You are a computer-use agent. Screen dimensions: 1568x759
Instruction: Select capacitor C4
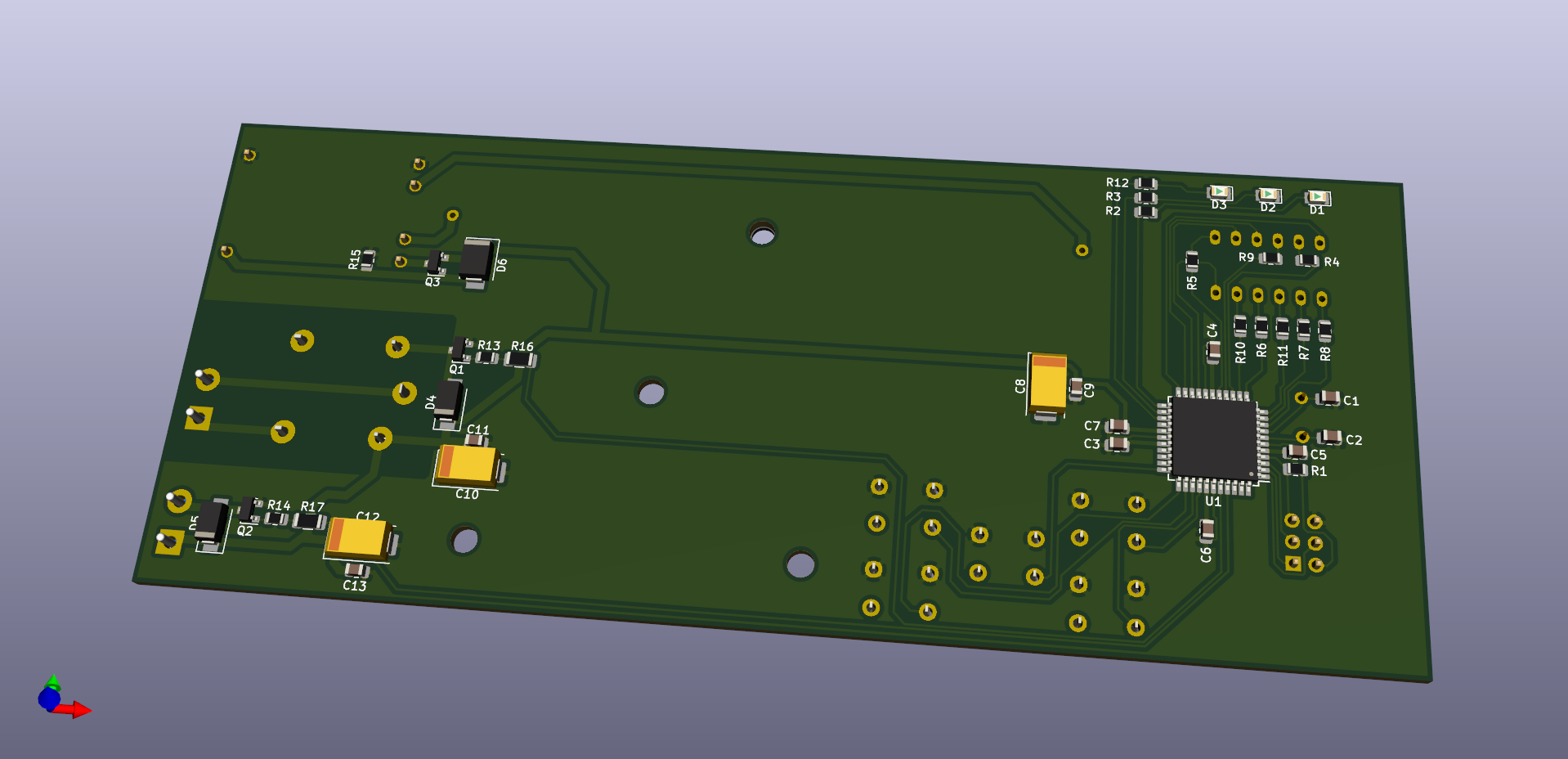coord(1214,352)
